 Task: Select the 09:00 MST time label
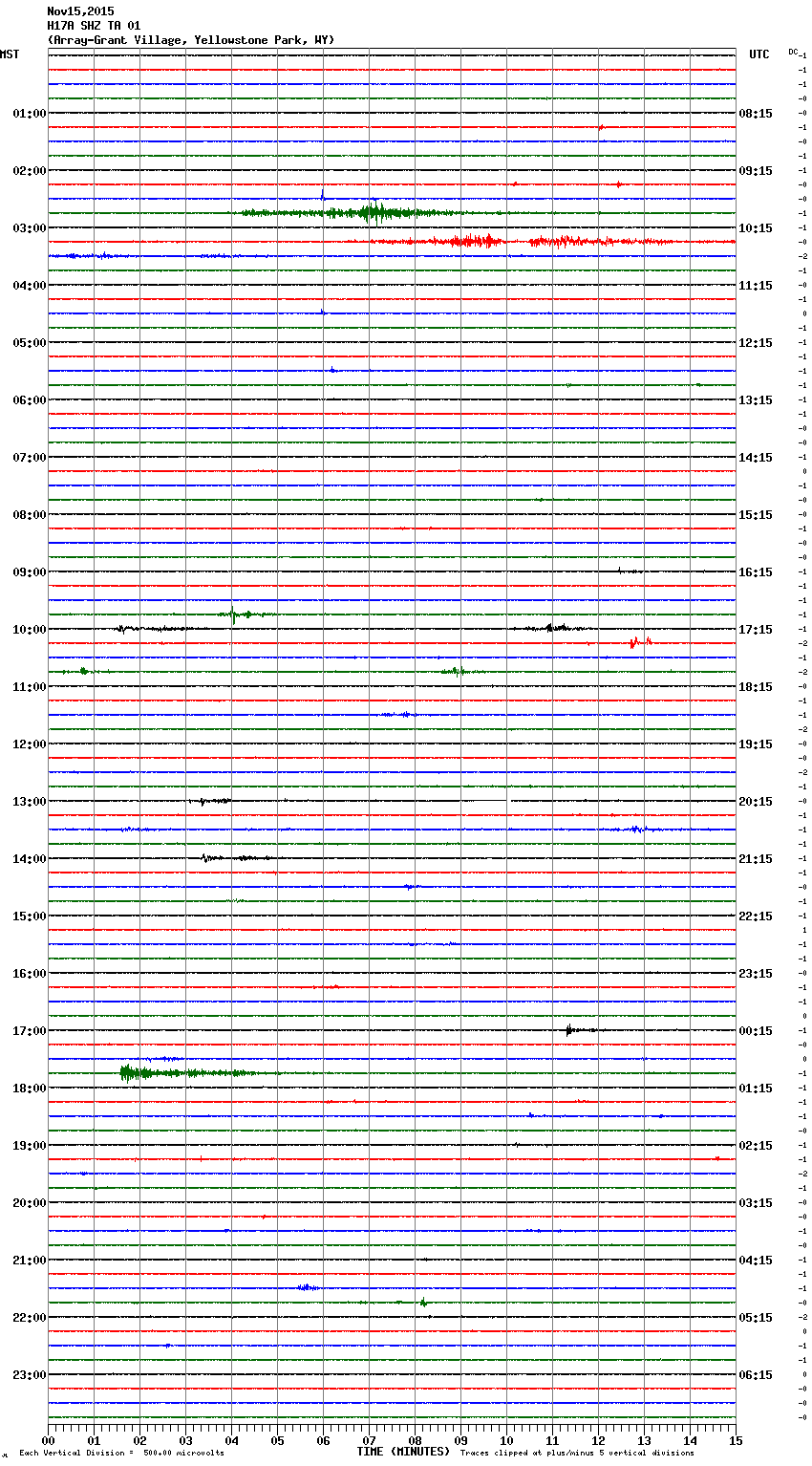click(x=30, y=572)
